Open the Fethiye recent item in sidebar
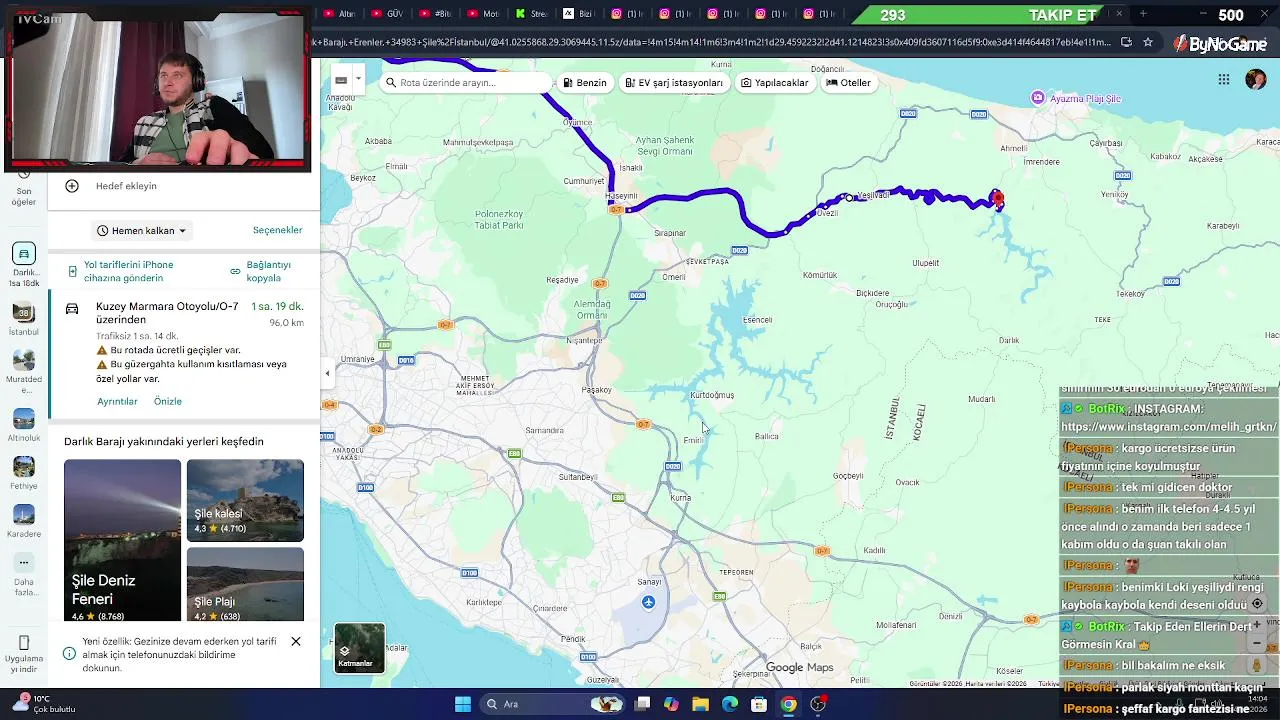 24,467
